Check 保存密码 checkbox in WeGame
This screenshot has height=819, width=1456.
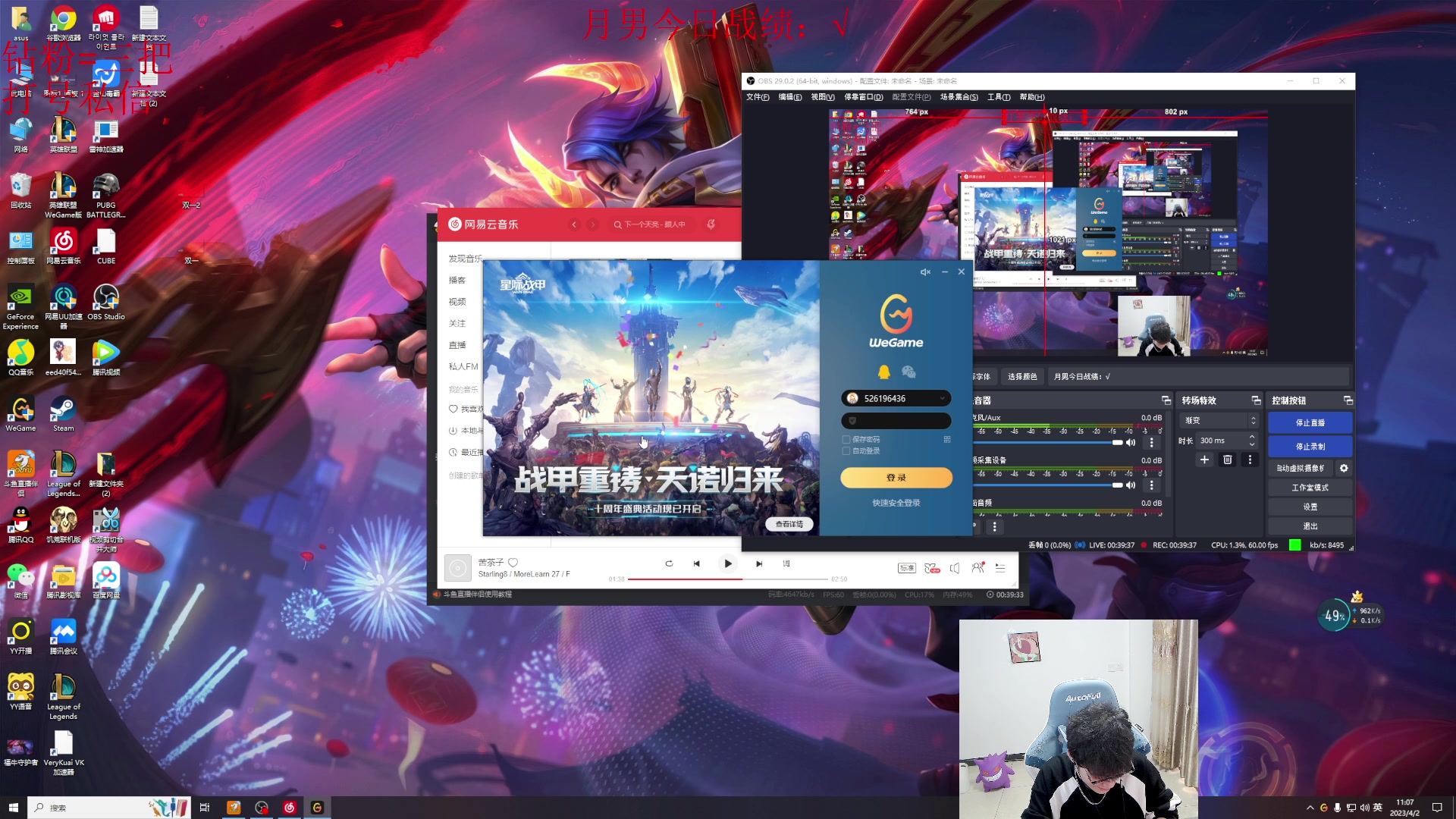pos(846,440)
